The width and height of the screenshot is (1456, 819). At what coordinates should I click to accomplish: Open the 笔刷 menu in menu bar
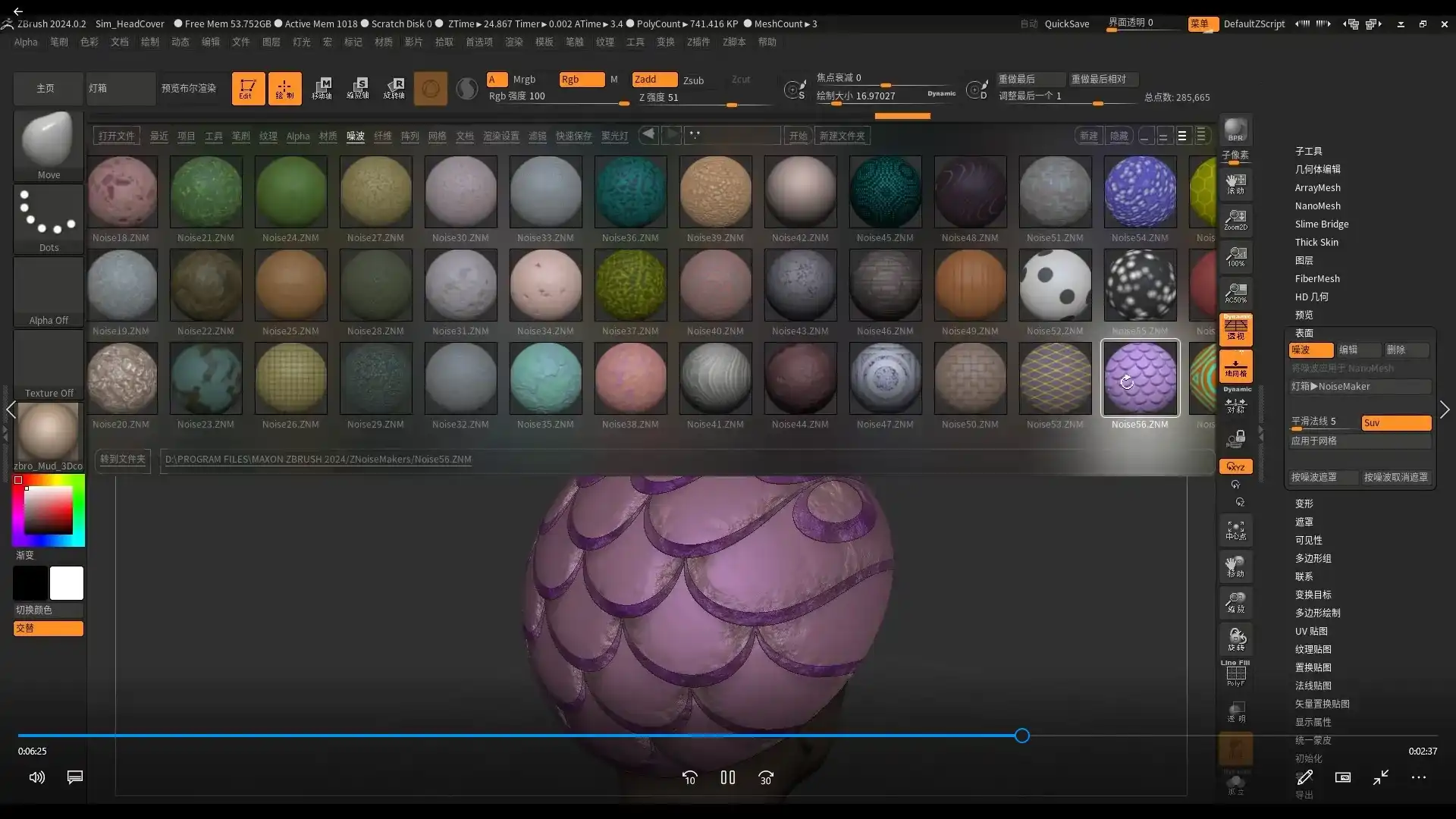pos(59,42)
